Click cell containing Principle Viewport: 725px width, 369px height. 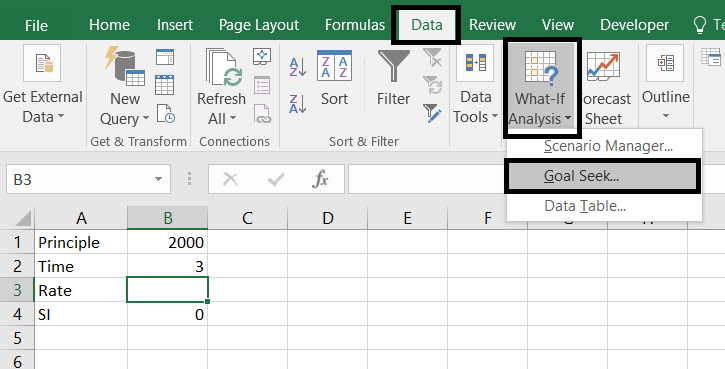pyautogui.click(x=81, y=242)
